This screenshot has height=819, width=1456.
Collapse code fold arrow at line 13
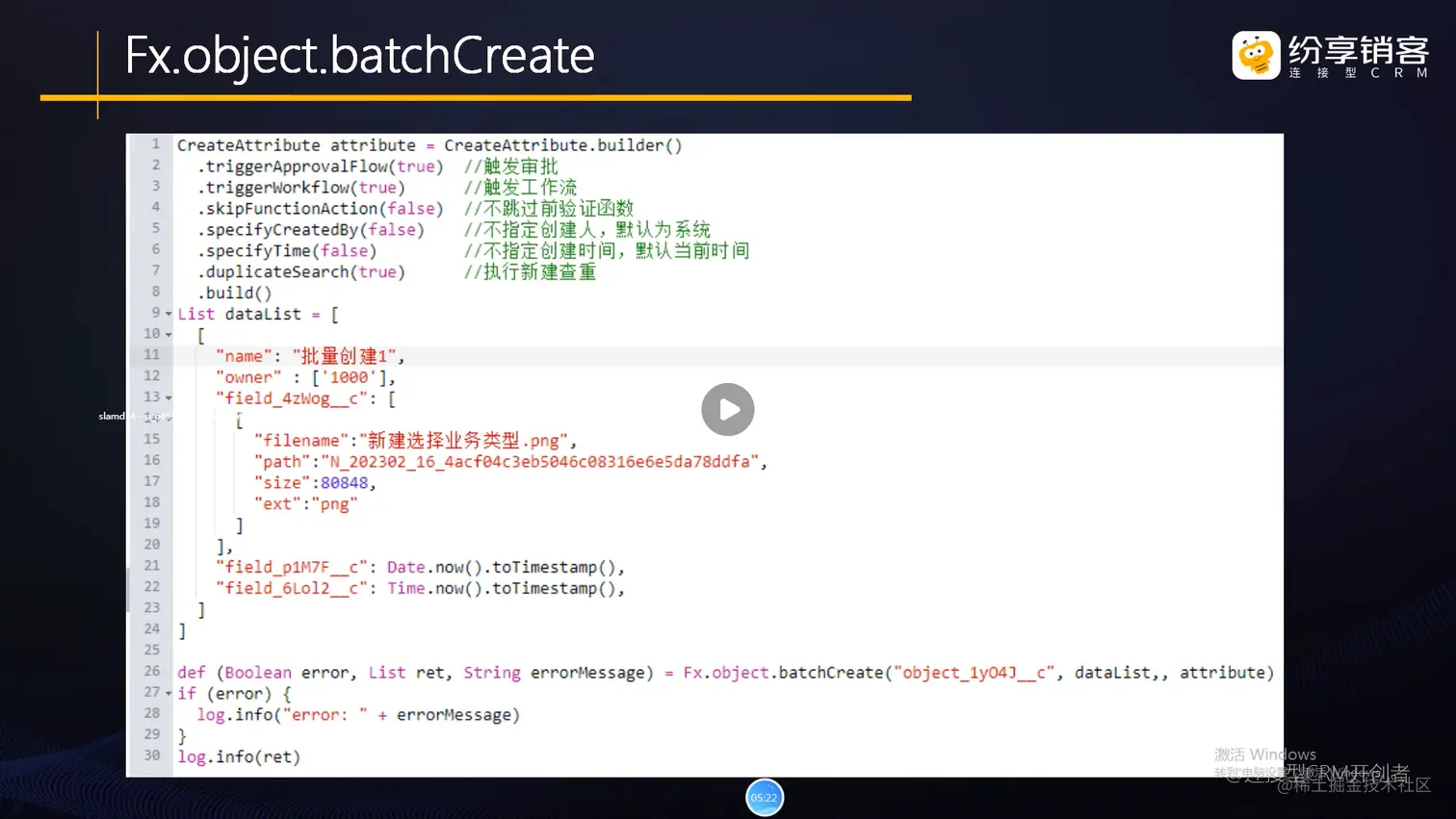click(169, 397)
